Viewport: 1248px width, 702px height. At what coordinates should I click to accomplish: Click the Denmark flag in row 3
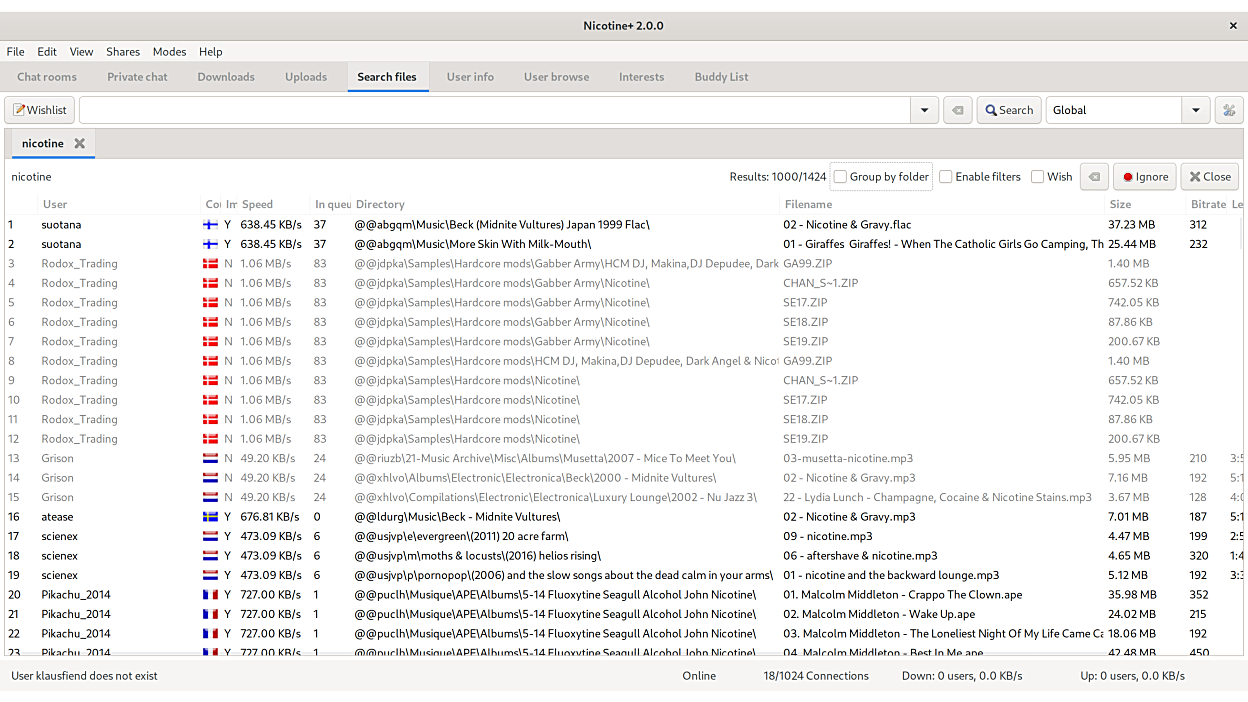211,264
